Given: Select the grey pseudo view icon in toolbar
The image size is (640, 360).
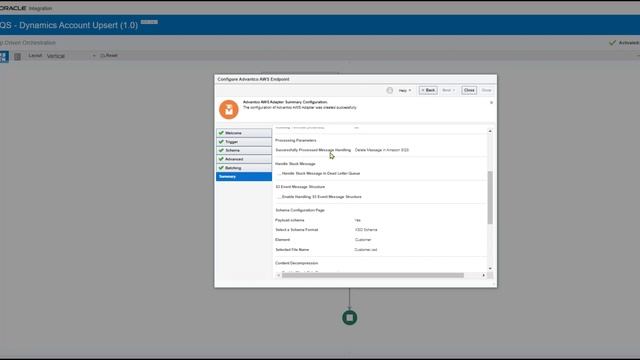Looking at the screenshot, I should click(x=17, y=56).
